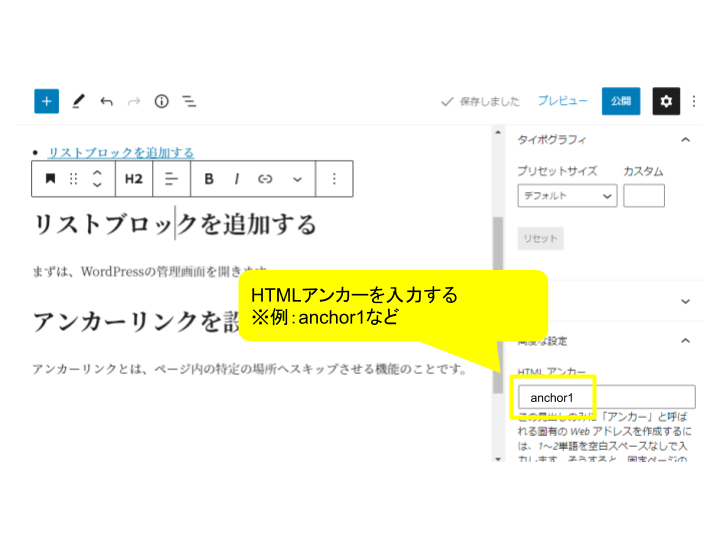Toggle italic formatting on heading
Screen dimensions: 720x540
(237, 179)
